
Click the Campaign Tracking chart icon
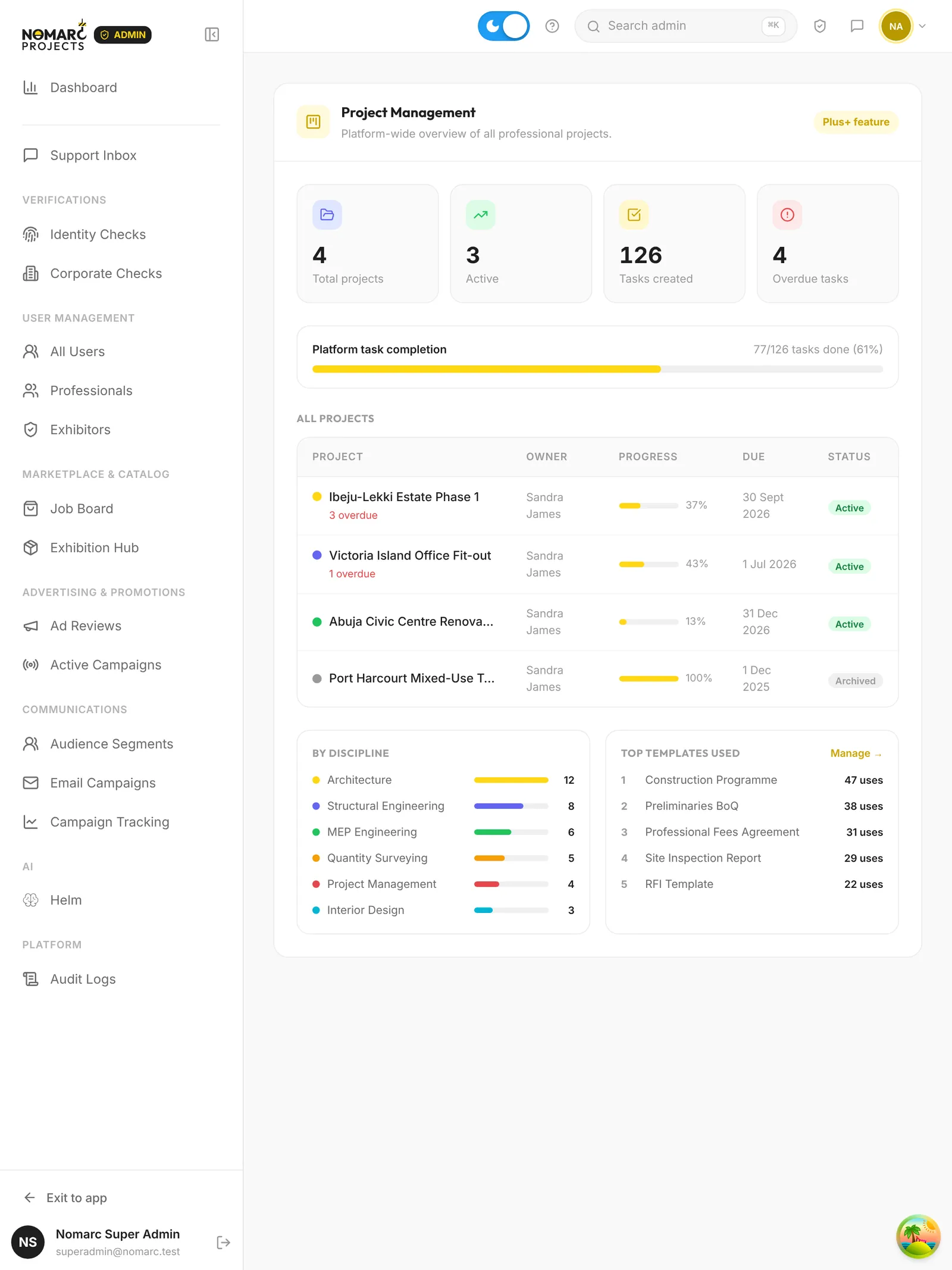point(31,822)
